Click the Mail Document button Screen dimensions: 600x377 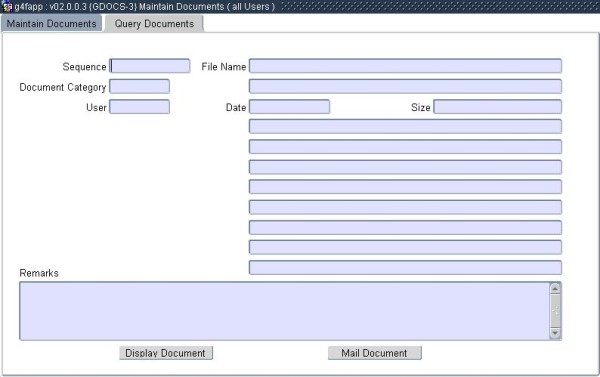[x=375, y=353]
